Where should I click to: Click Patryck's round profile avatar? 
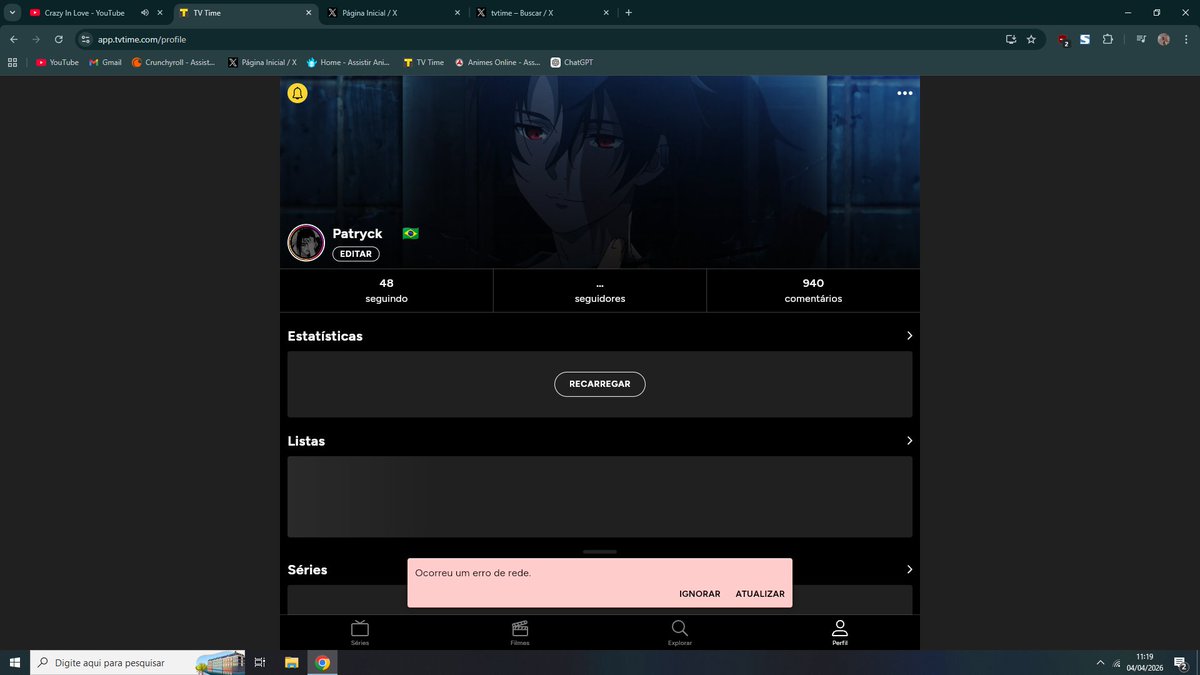point(306,242)
